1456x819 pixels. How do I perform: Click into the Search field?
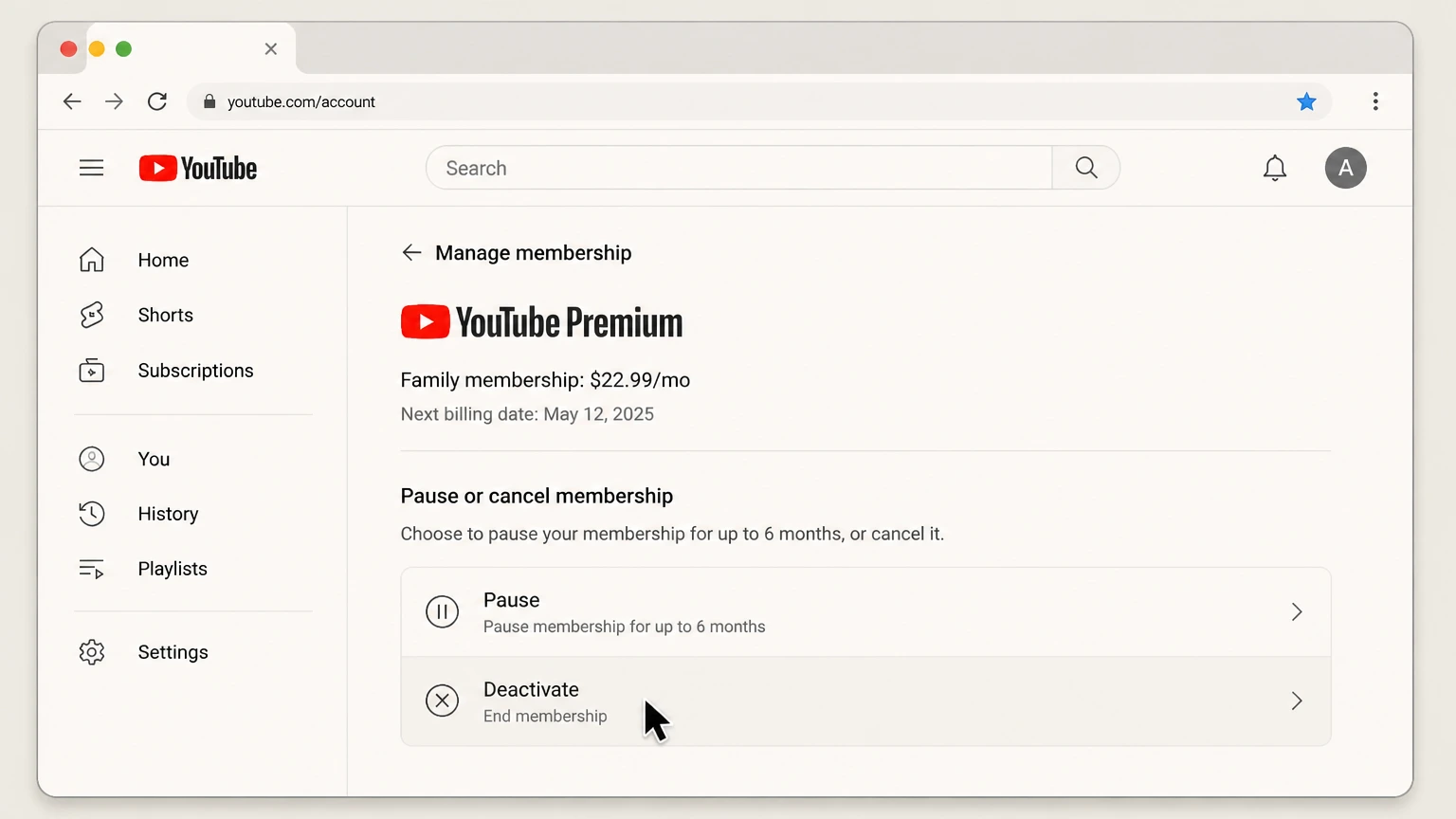click(x=739, y=168)
